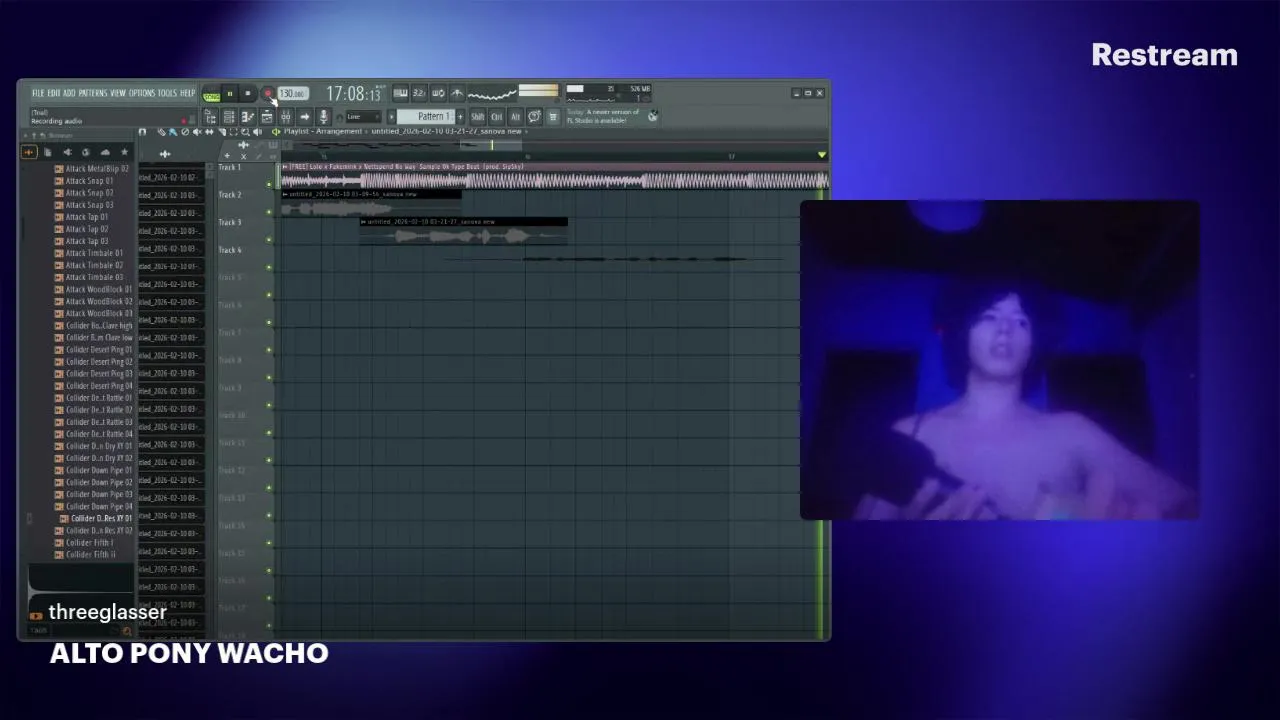Click the globe online news icon
This screenshot has width=1280, height=720.
653,116
